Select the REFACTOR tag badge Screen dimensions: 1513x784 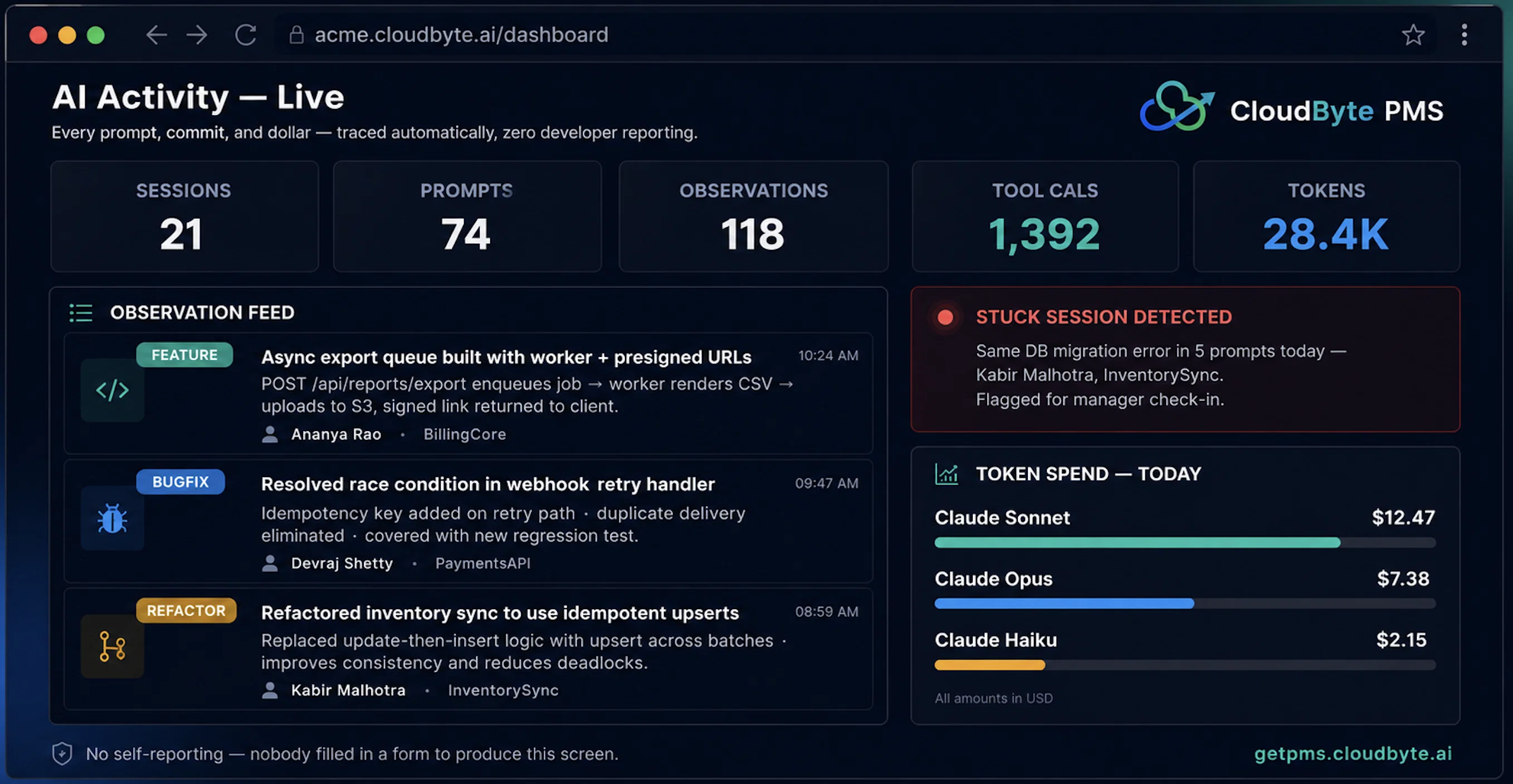point(186,610)
